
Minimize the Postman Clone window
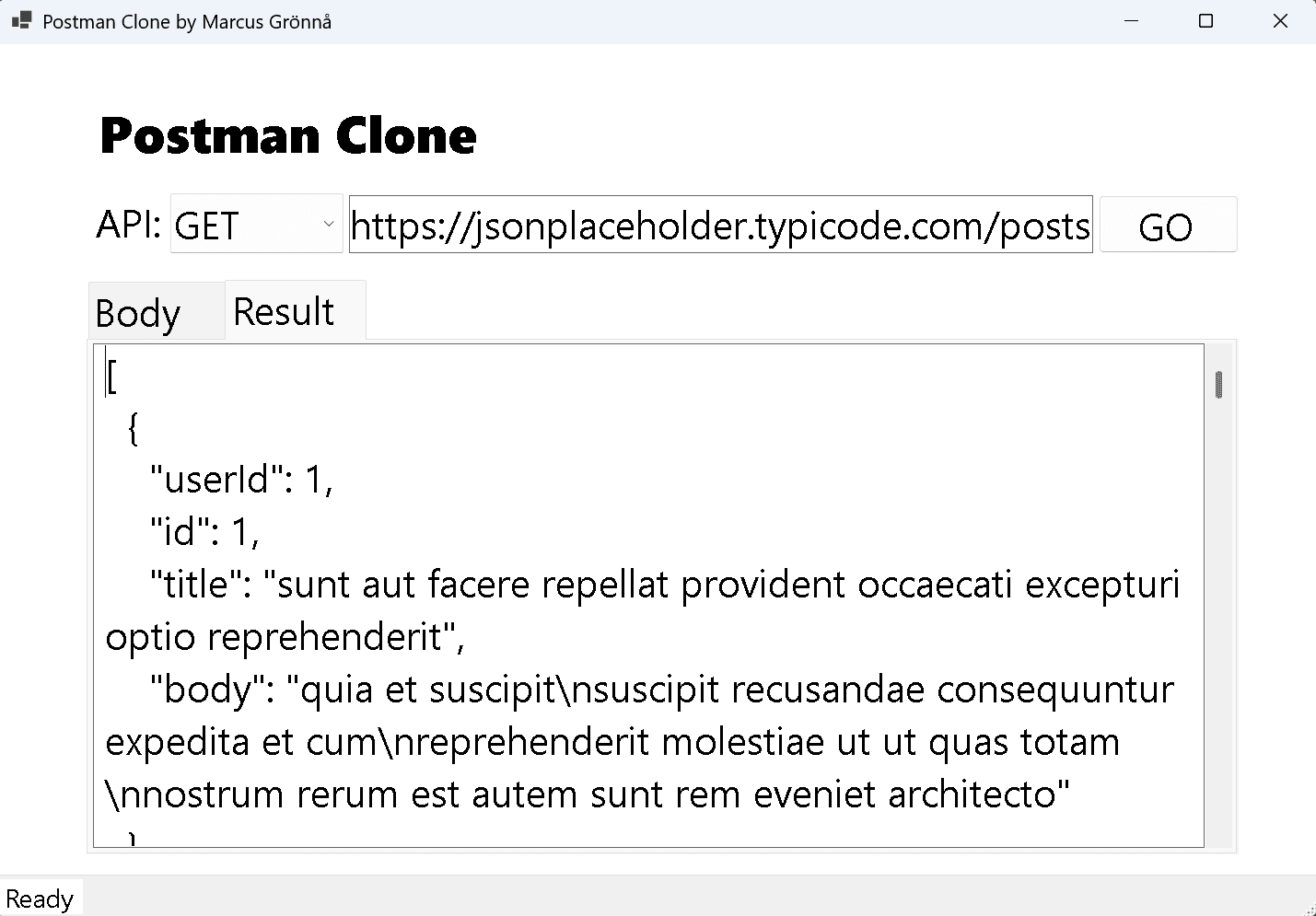(1131, 20)
